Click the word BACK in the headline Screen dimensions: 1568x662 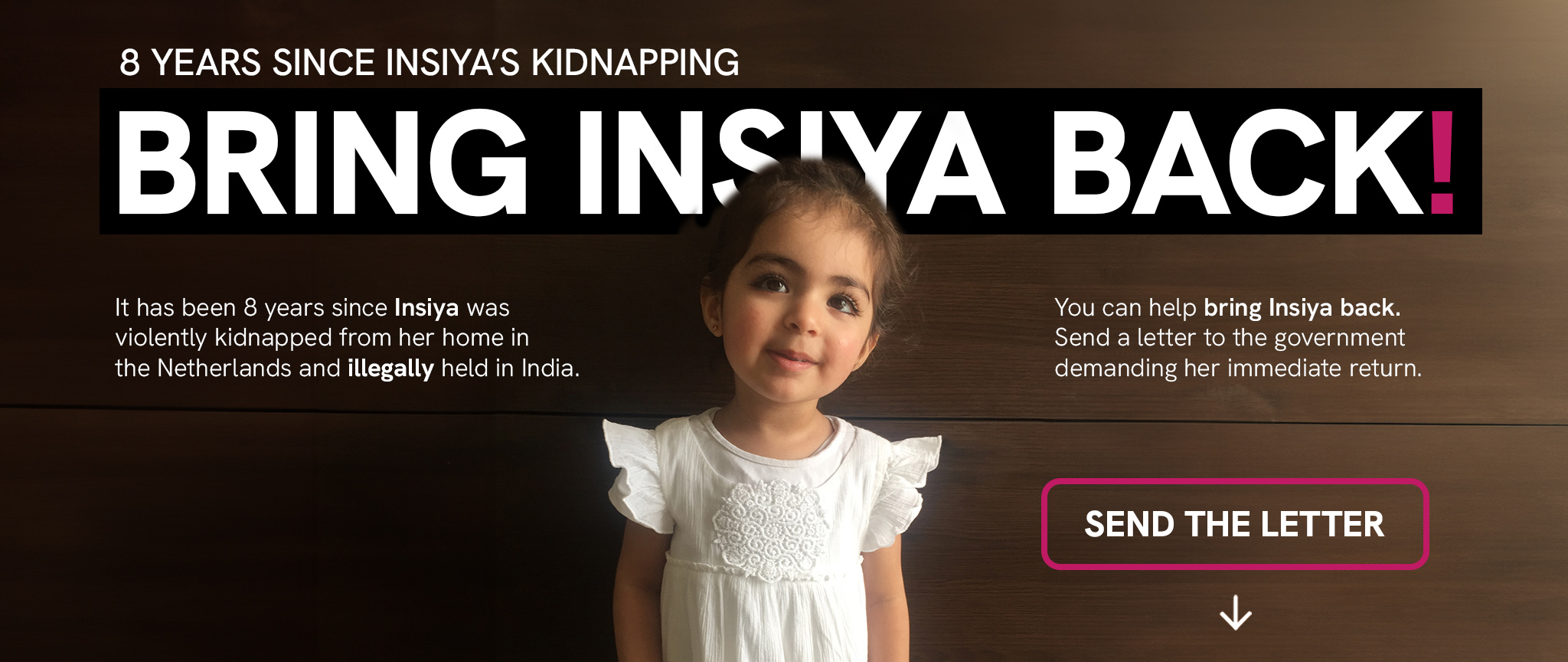[x=1238, y=162]
